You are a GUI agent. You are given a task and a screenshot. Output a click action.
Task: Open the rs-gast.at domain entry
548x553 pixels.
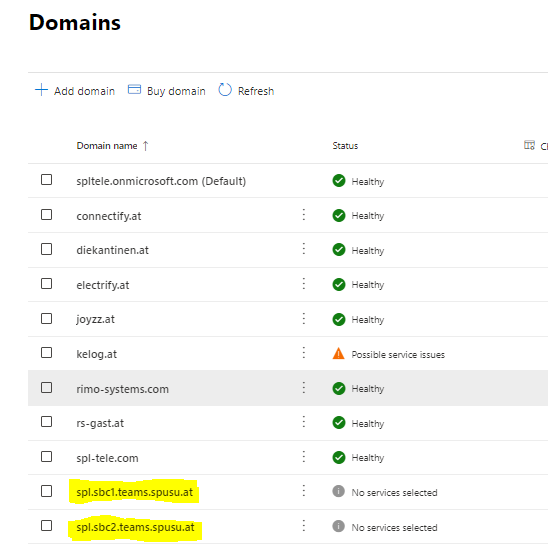100,423
